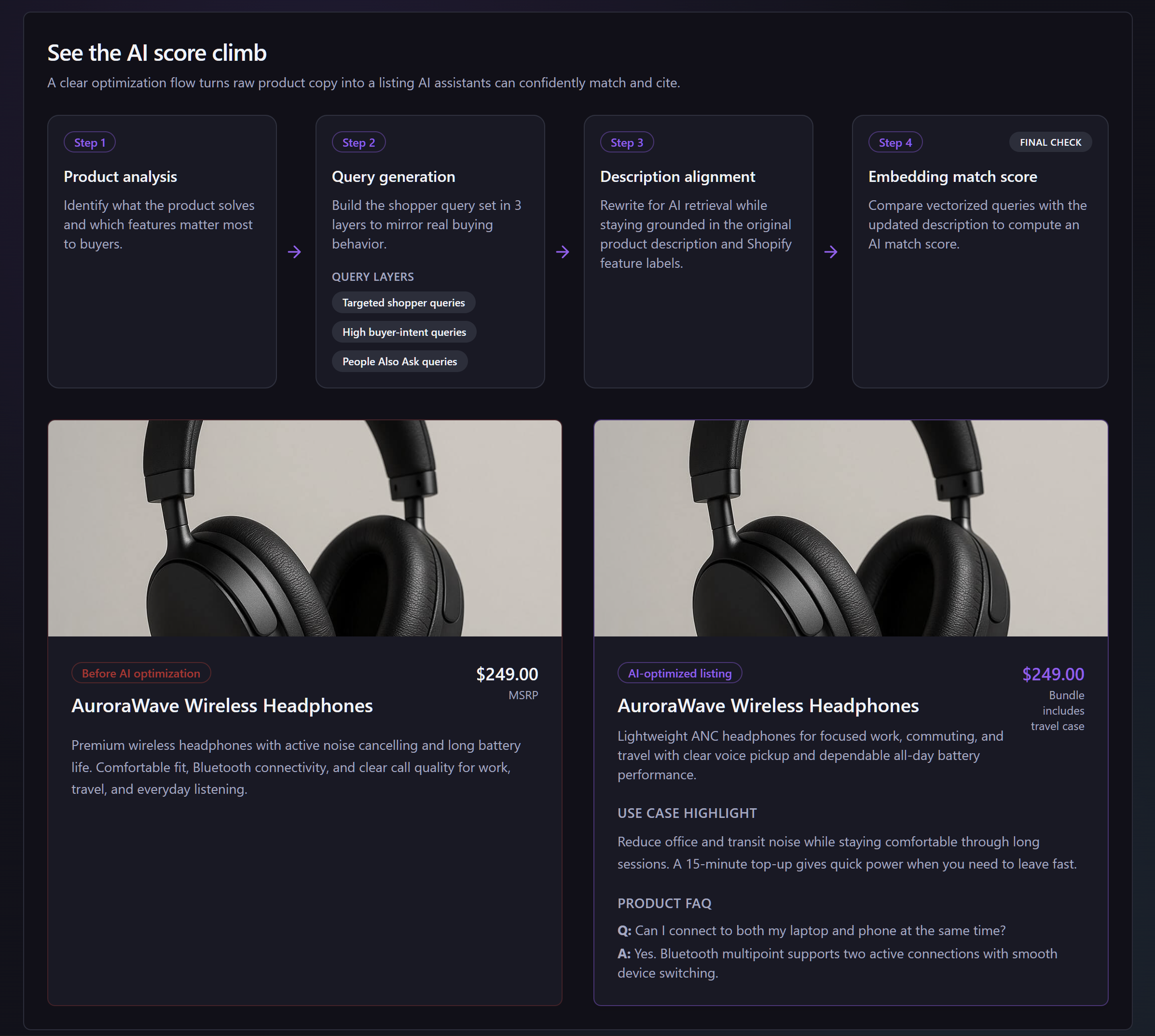Toggle the People Also Ask queries chip

point(399,361)
